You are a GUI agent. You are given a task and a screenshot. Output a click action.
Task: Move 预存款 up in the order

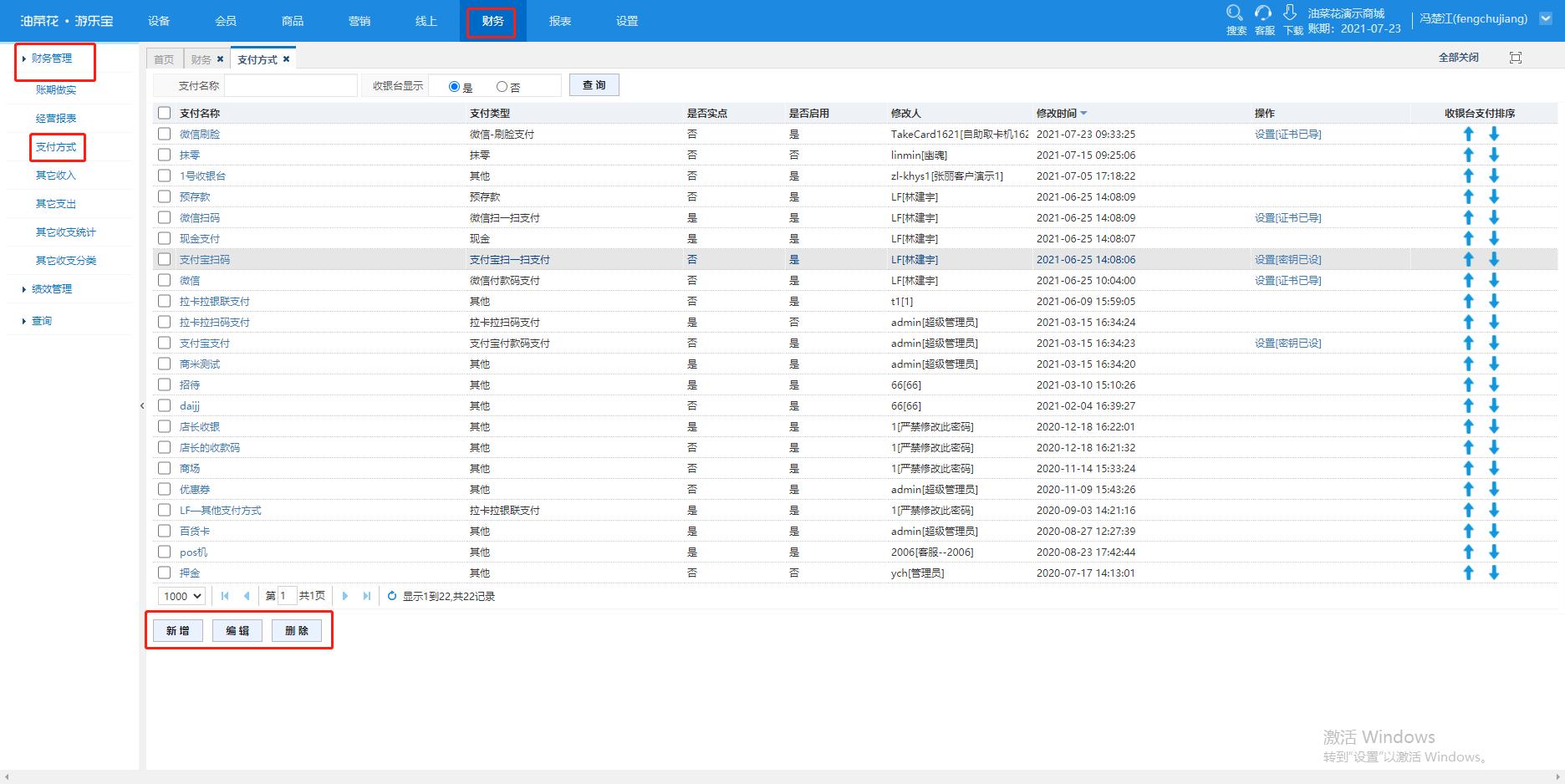click(x=1468, y=196)
